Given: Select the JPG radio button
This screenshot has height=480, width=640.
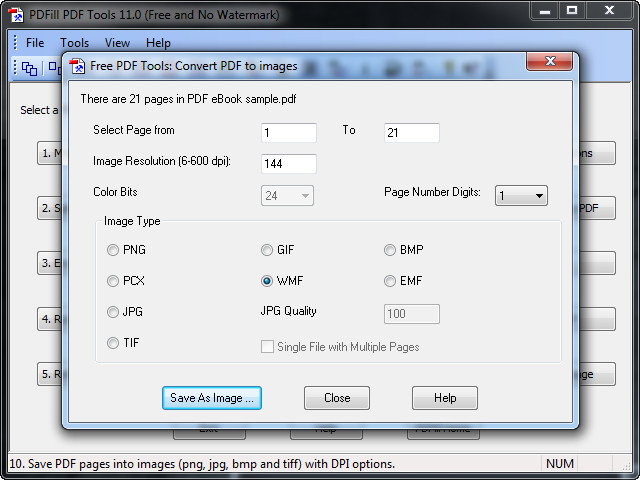Looking at the screenshot, I should pos(114,312).
